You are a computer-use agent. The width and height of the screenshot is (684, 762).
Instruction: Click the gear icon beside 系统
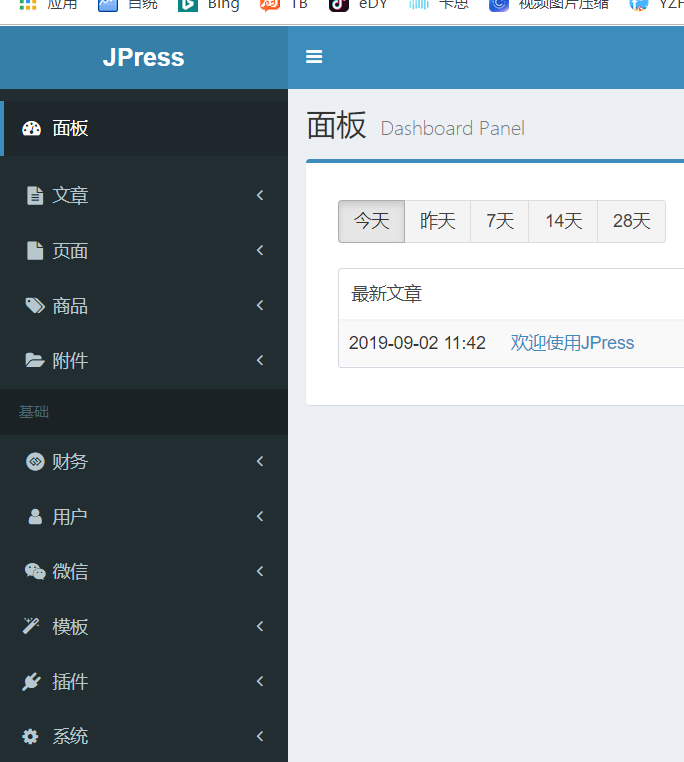pyautogui.click(x=31, y=736)
